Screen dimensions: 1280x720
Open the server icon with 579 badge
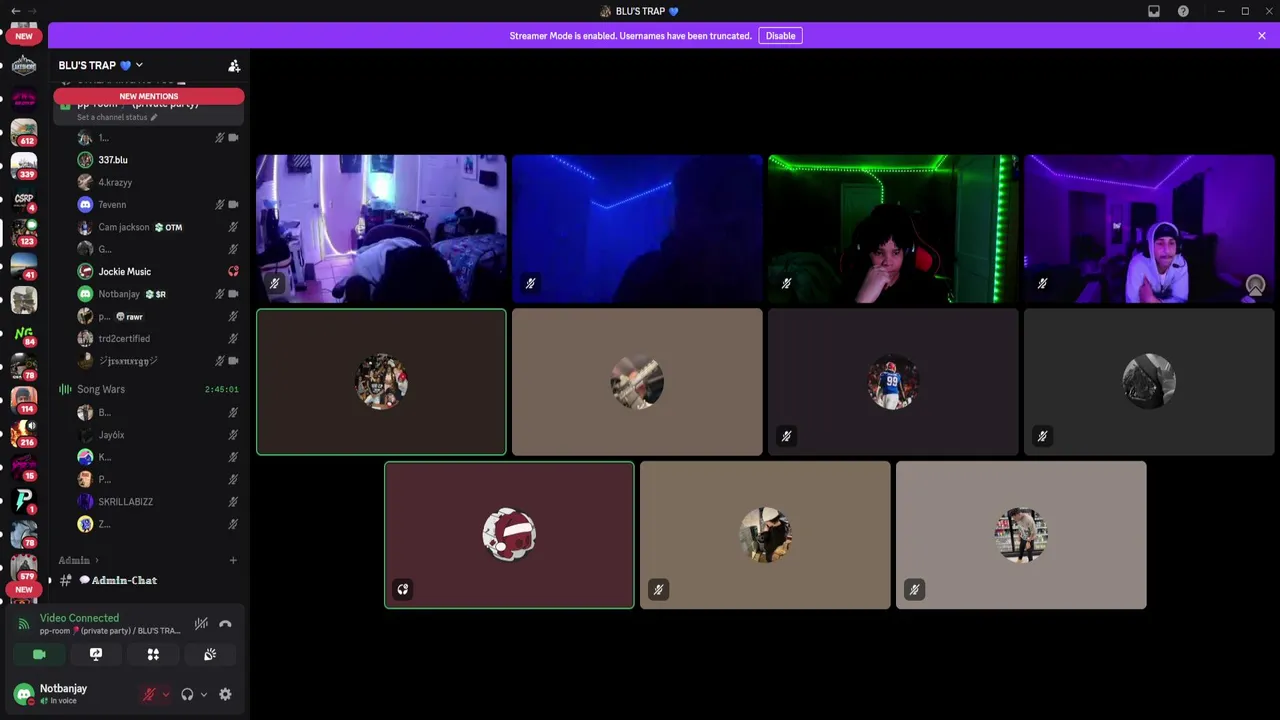point(24,568)
